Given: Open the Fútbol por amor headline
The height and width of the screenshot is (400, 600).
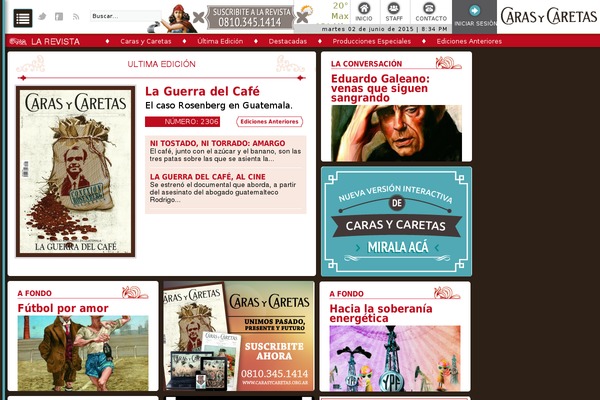Looking at the screenshot, I should click(63, 308).
